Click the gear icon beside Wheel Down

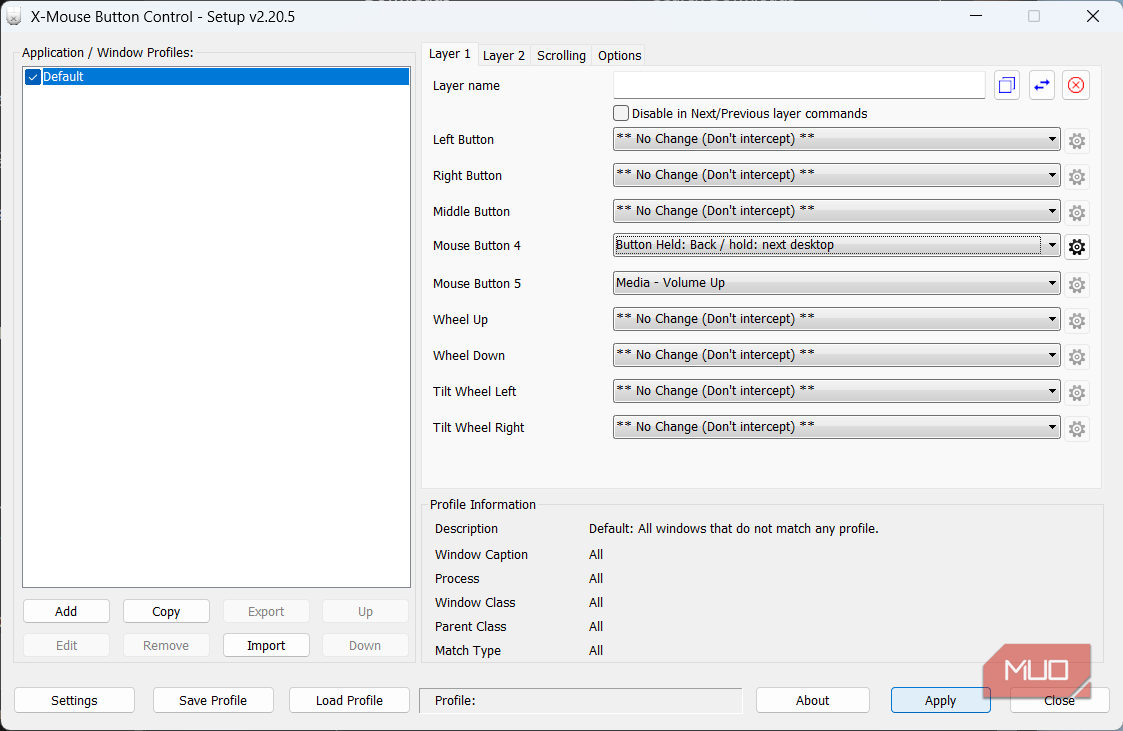coord(1076,357)
